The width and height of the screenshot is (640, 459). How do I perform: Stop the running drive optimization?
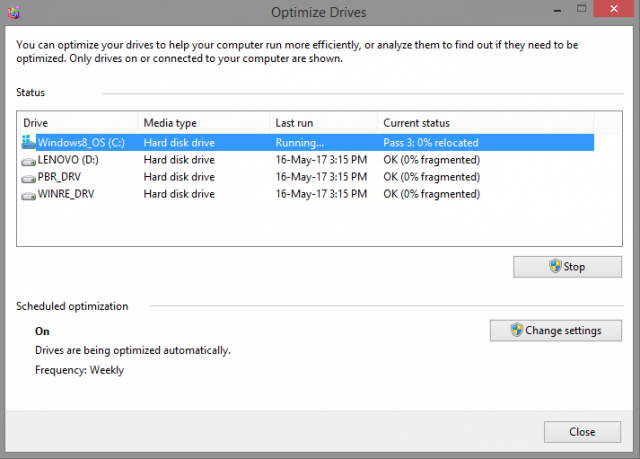pos(567,267)
